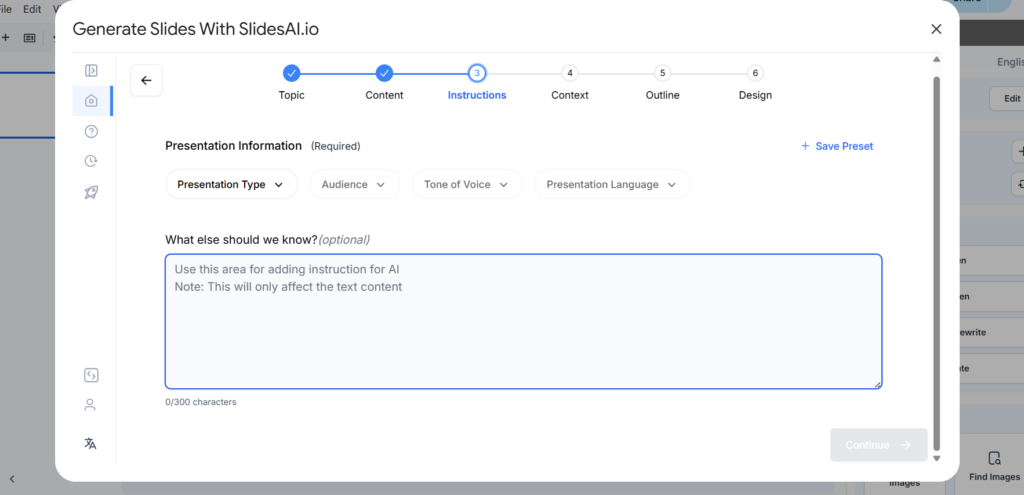Jump to the Content step

[x=384, y=73]
